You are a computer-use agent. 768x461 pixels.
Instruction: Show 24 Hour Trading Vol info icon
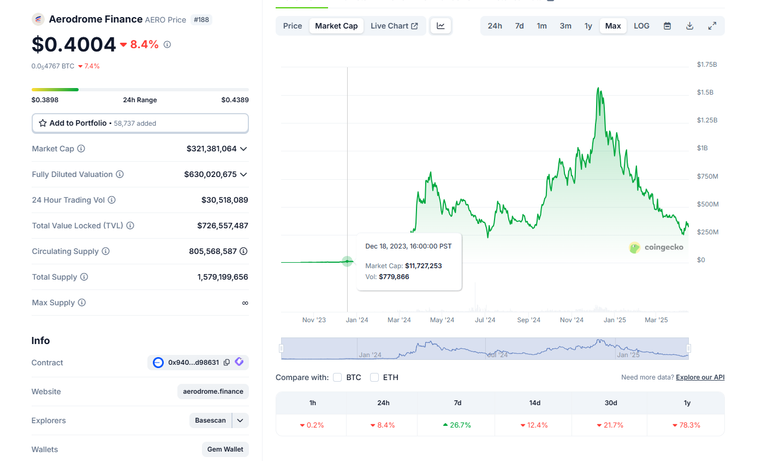pyautogui.click(x=112, y=200)
